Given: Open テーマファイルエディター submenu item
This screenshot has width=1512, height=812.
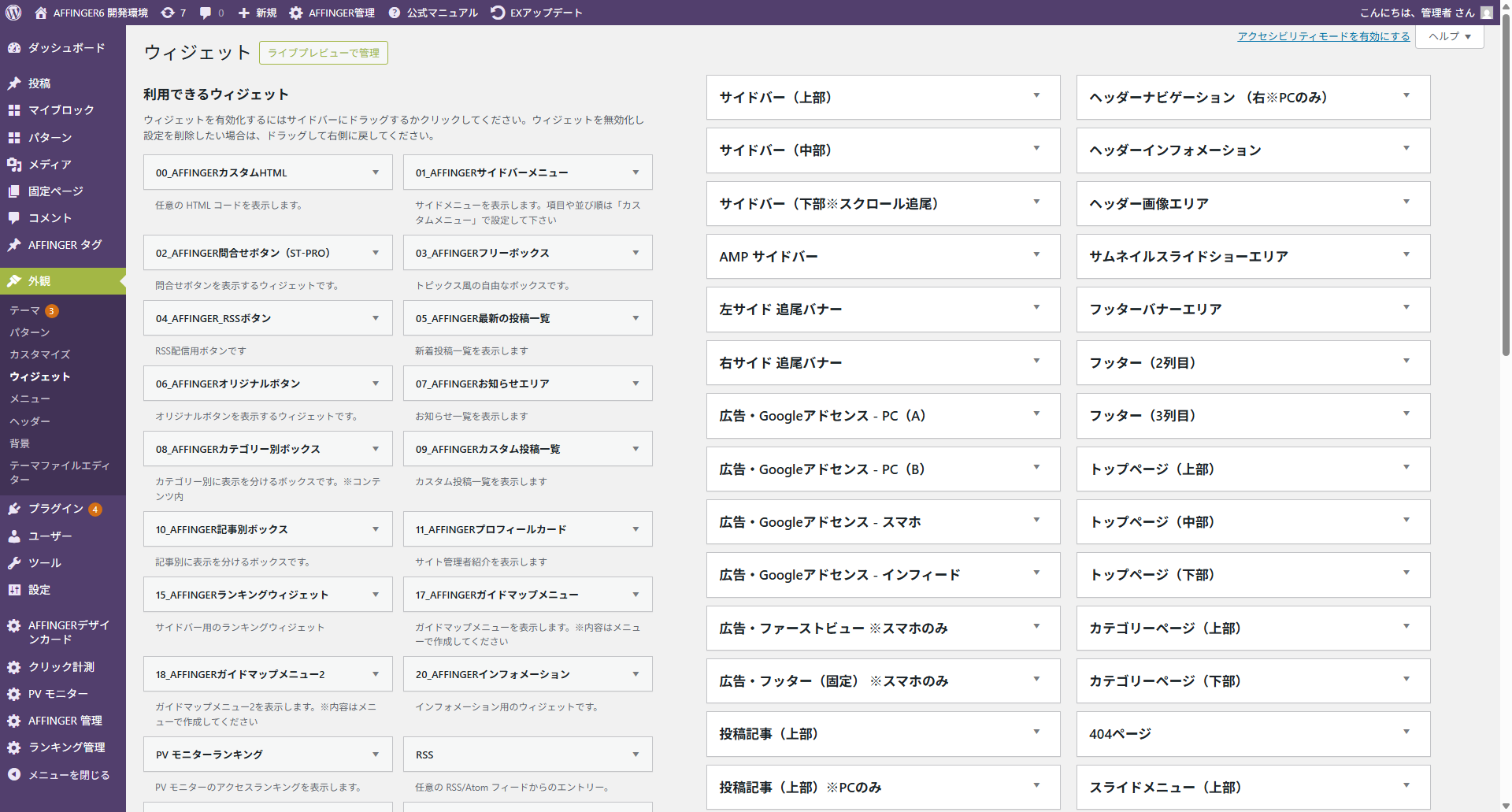Looking at the screenshot, I should click(x=60, y=473).
